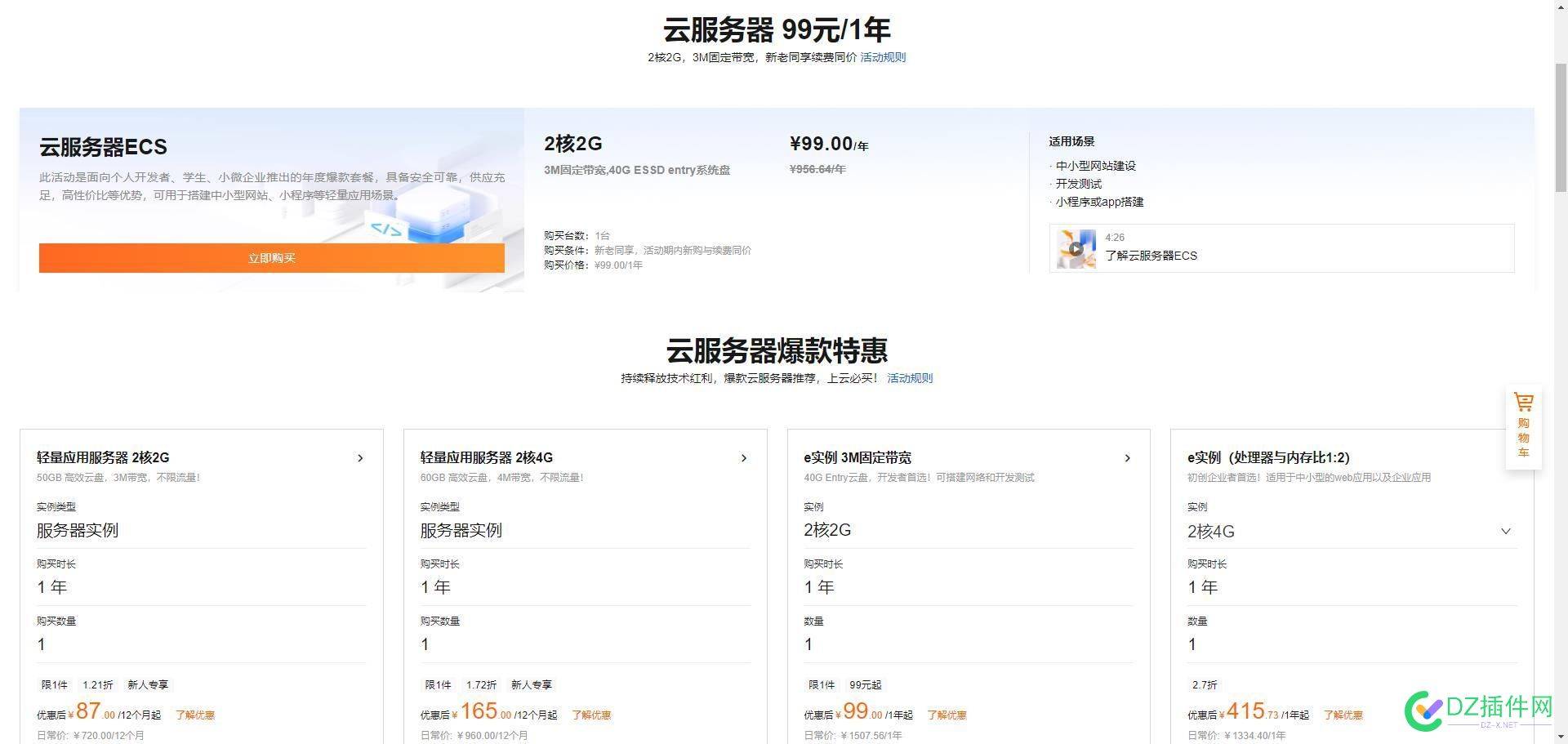Click the page vertical scrollbar thumb
This screenshot has height=744, width=1568.
(x=1561, y=127)
